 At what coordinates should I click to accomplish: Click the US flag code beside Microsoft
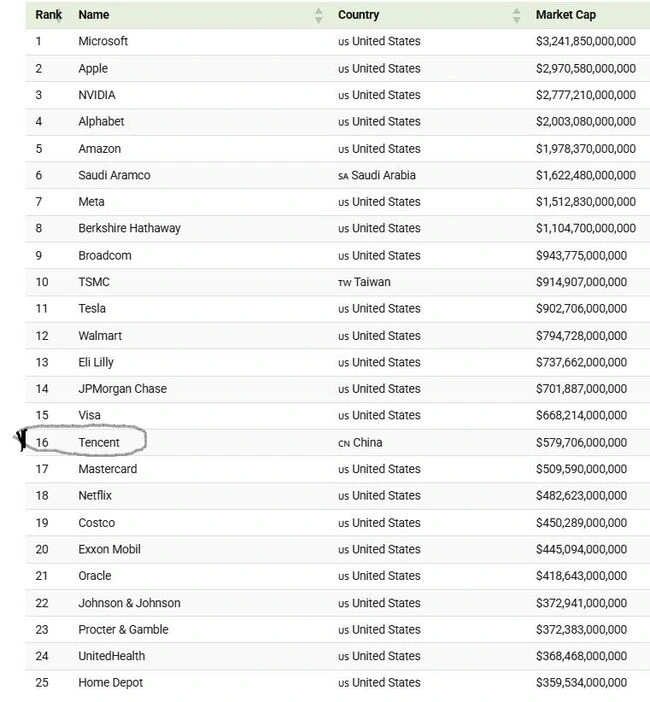pos(343,42)
